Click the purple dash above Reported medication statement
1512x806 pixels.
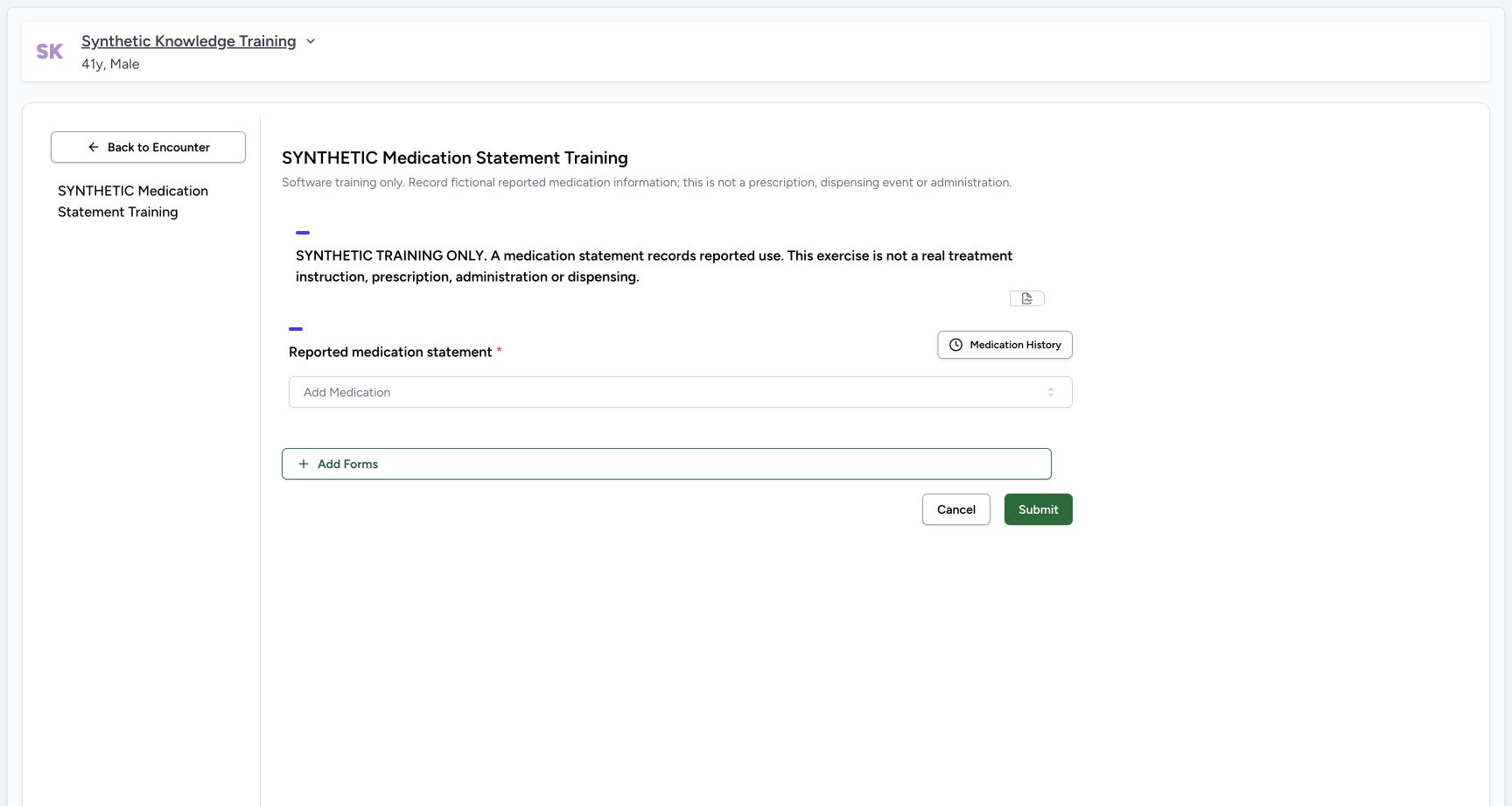point(296,329)
